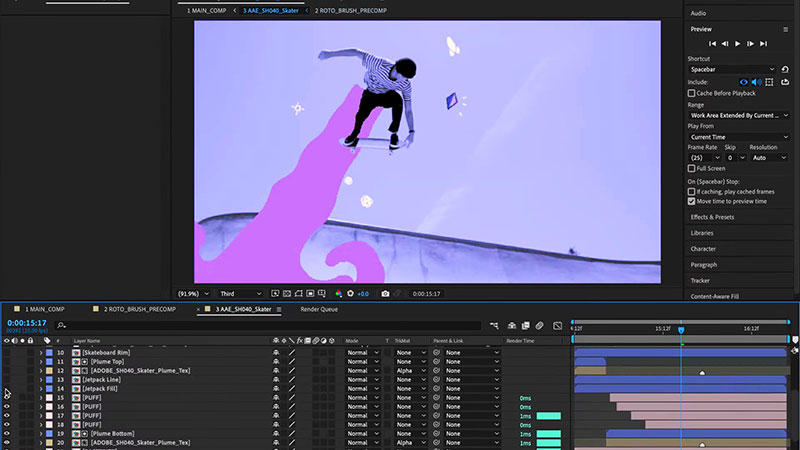Viewport: 800px width, 450px height.
Task: Take snapshot with the camera icon
Action: [385, 294]
